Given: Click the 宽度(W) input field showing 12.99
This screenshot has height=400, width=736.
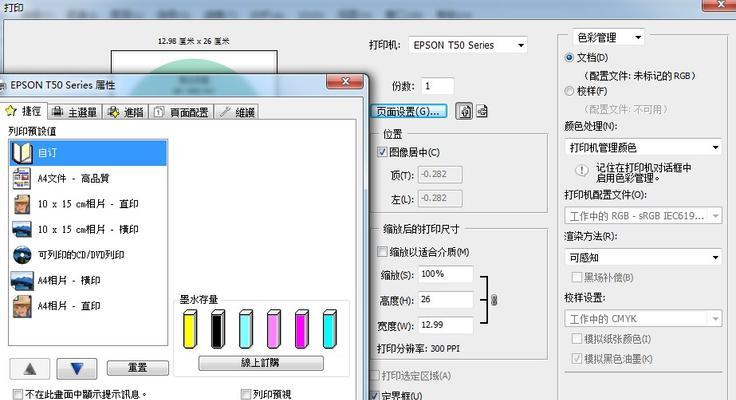Looking at the screenshot, I should tap(445, 325).
